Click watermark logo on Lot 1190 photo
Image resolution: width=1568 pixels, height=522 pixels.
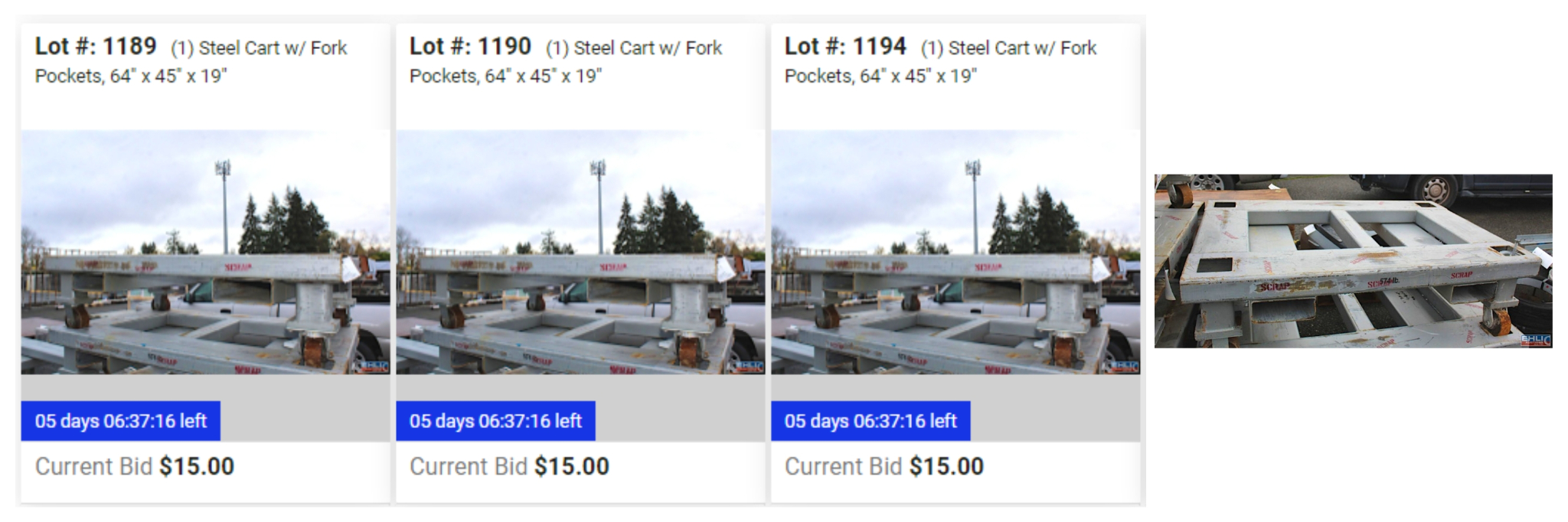point(748,367)
